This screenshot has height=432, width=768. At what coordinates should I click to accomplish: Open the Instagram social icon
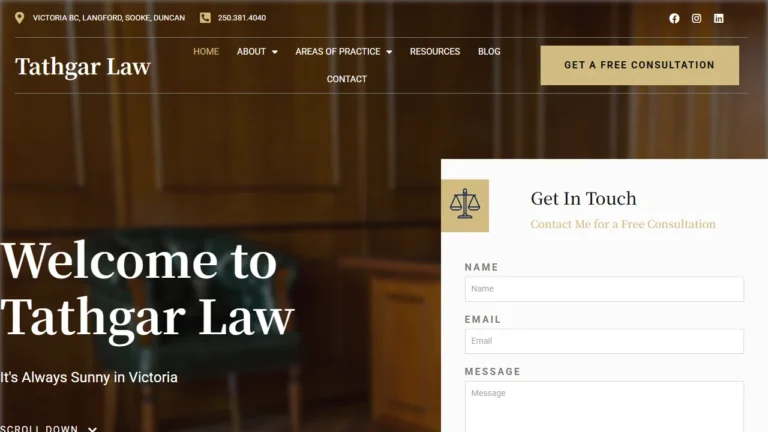point(696,18)
